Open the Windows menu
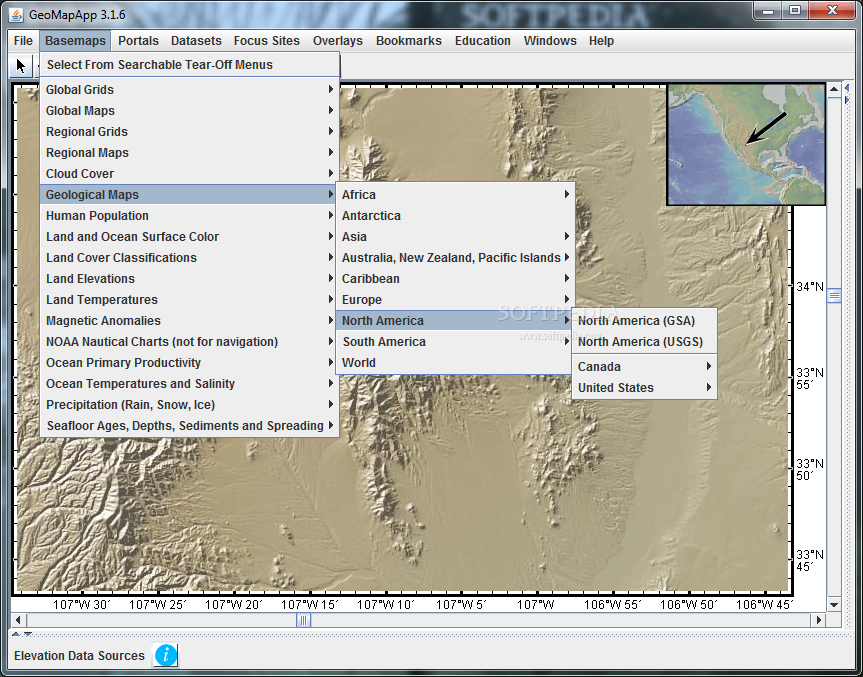This screenshot has width=863, height=677. tap(550, 41)
